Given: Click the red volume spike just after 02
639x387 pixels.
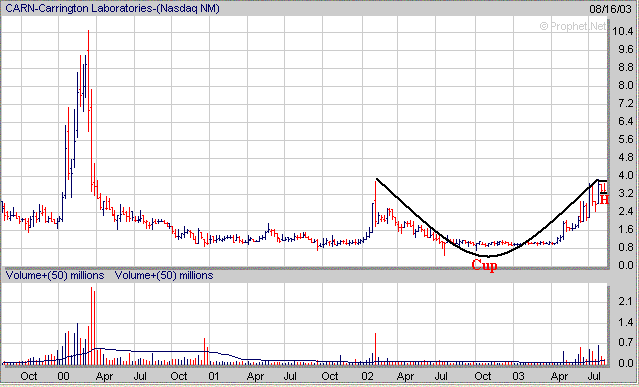Looking at the screenshot, I should 375,348.
